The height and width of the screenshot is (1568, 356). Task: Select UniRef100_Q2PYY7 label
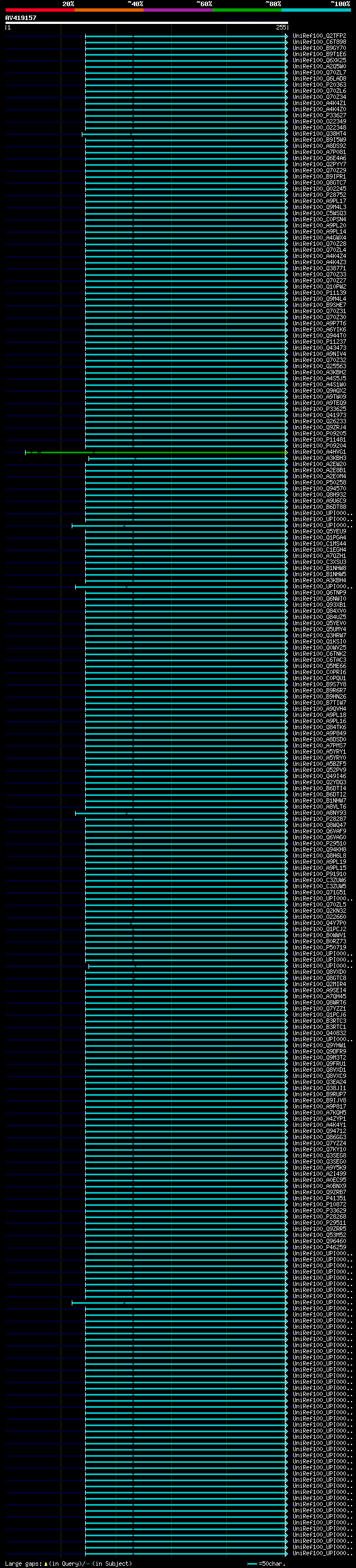(319, 164)
